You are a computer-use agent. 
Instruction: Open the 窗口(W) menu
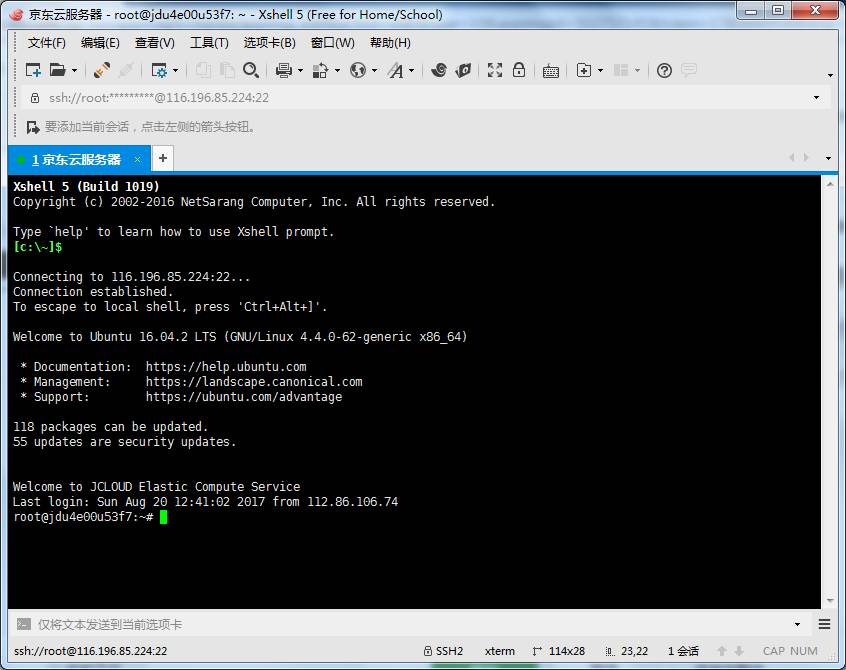pos(332,43)
